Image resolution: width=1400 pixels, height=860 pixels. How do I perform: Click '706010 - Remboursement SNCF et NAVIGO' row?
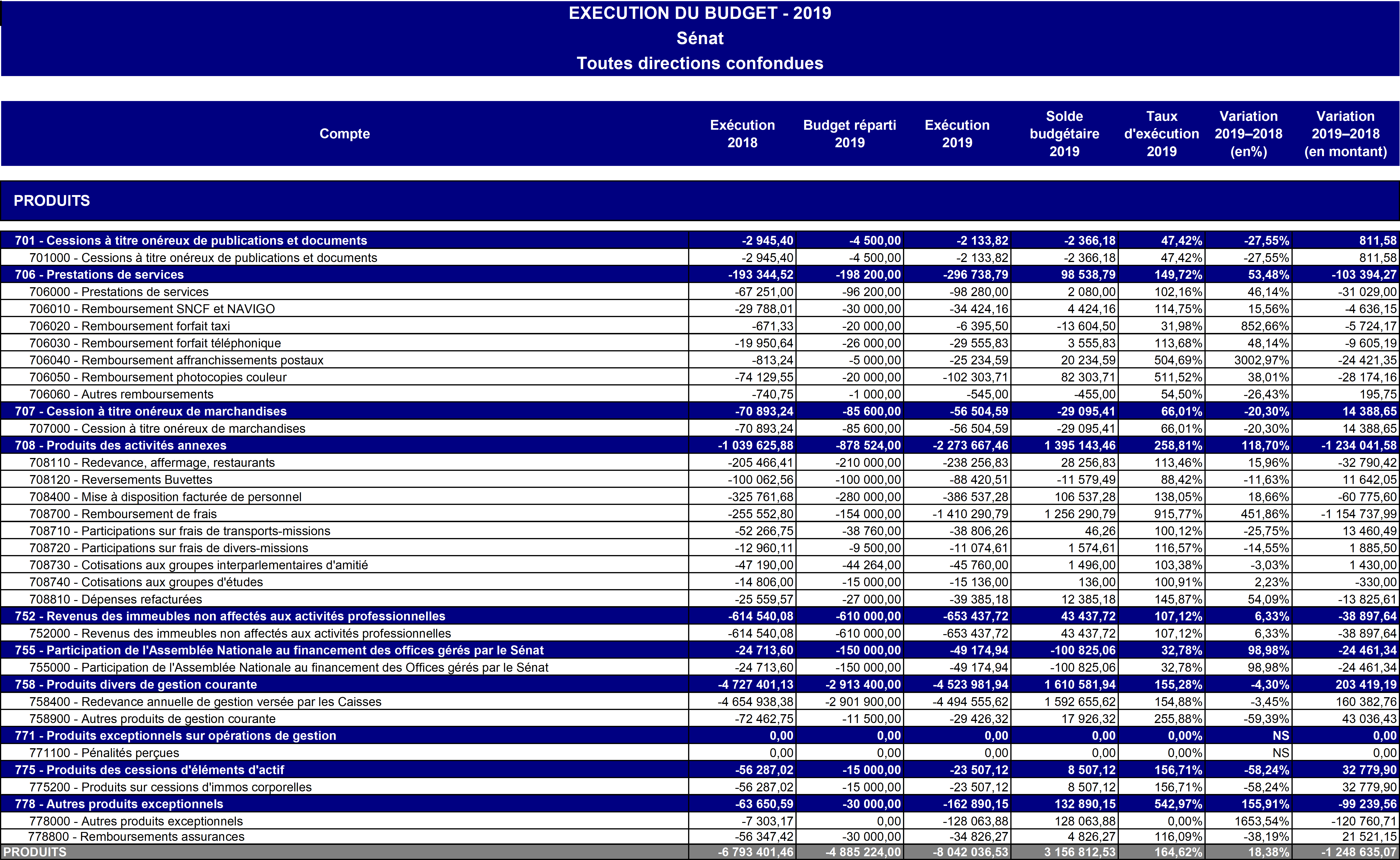152,309
